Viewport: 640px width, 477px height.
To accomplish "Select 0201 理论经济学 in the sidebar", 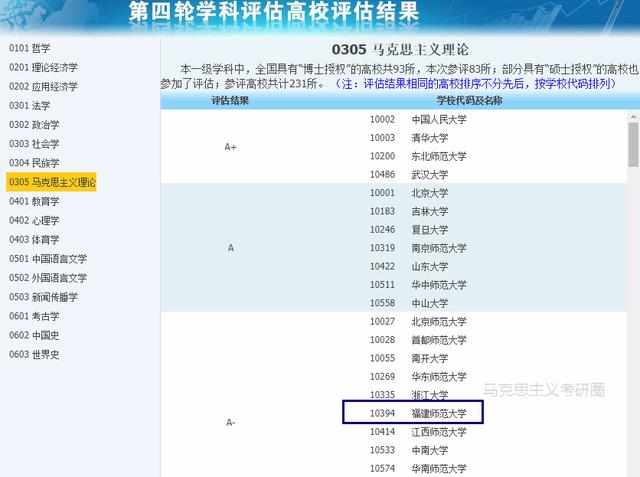I will coord(43,67).
